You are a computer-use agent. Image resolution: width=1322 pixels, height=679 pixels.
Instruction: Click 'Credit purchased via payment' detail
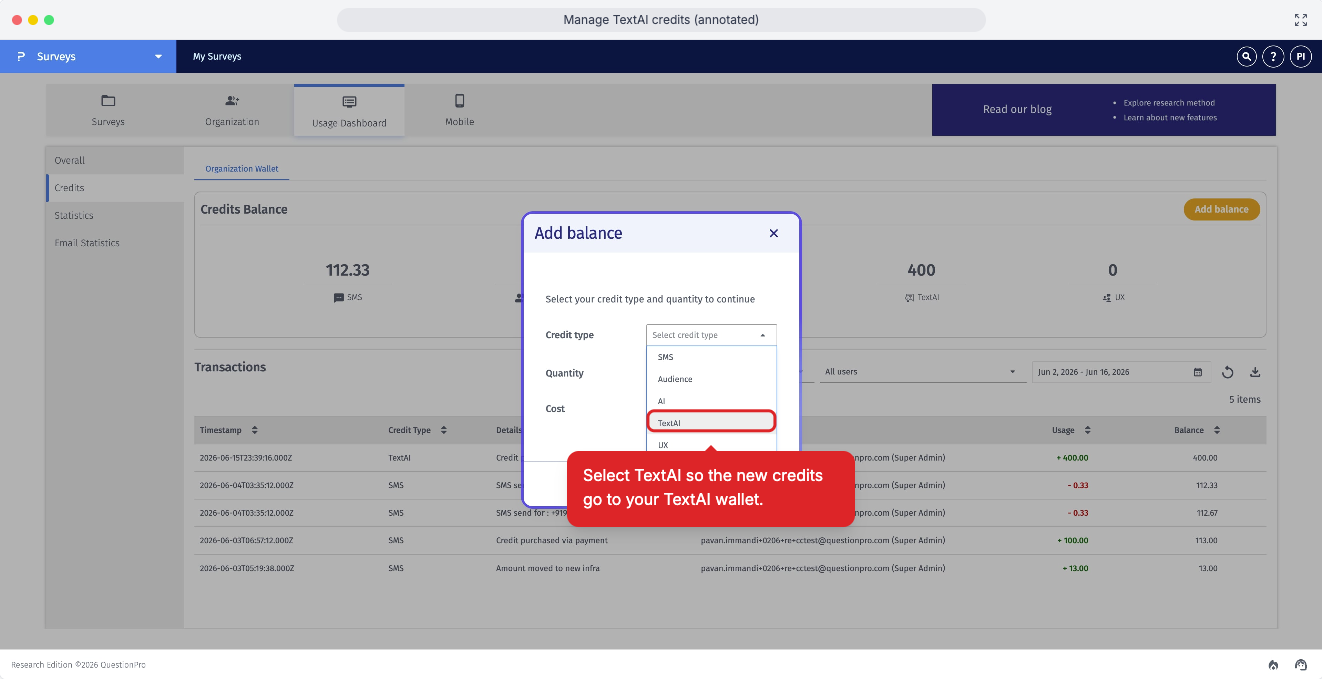[x=552, y=540]
